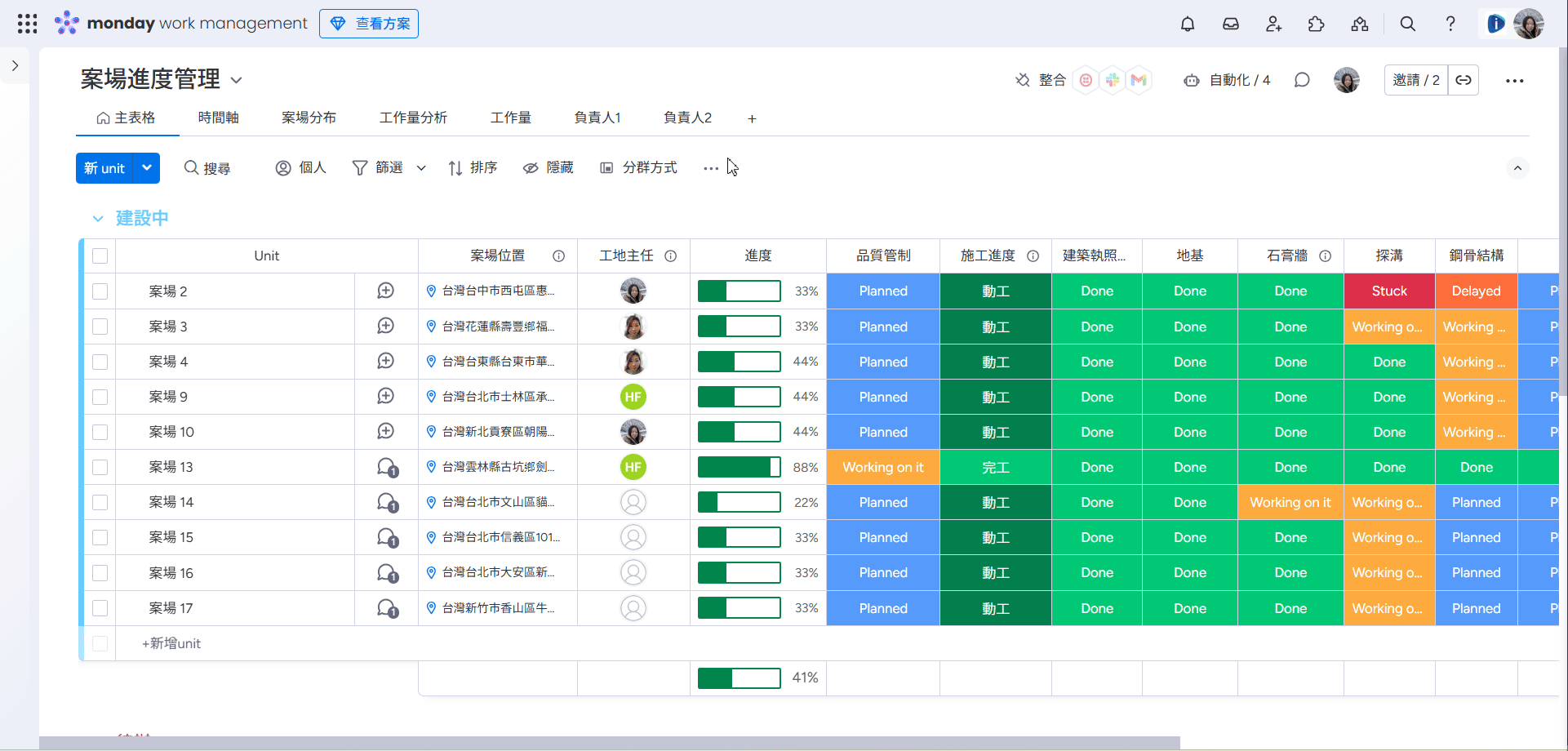1568x751 pixels.
Task: Switch to the 負責人1 tab
Action: [597, 118]
